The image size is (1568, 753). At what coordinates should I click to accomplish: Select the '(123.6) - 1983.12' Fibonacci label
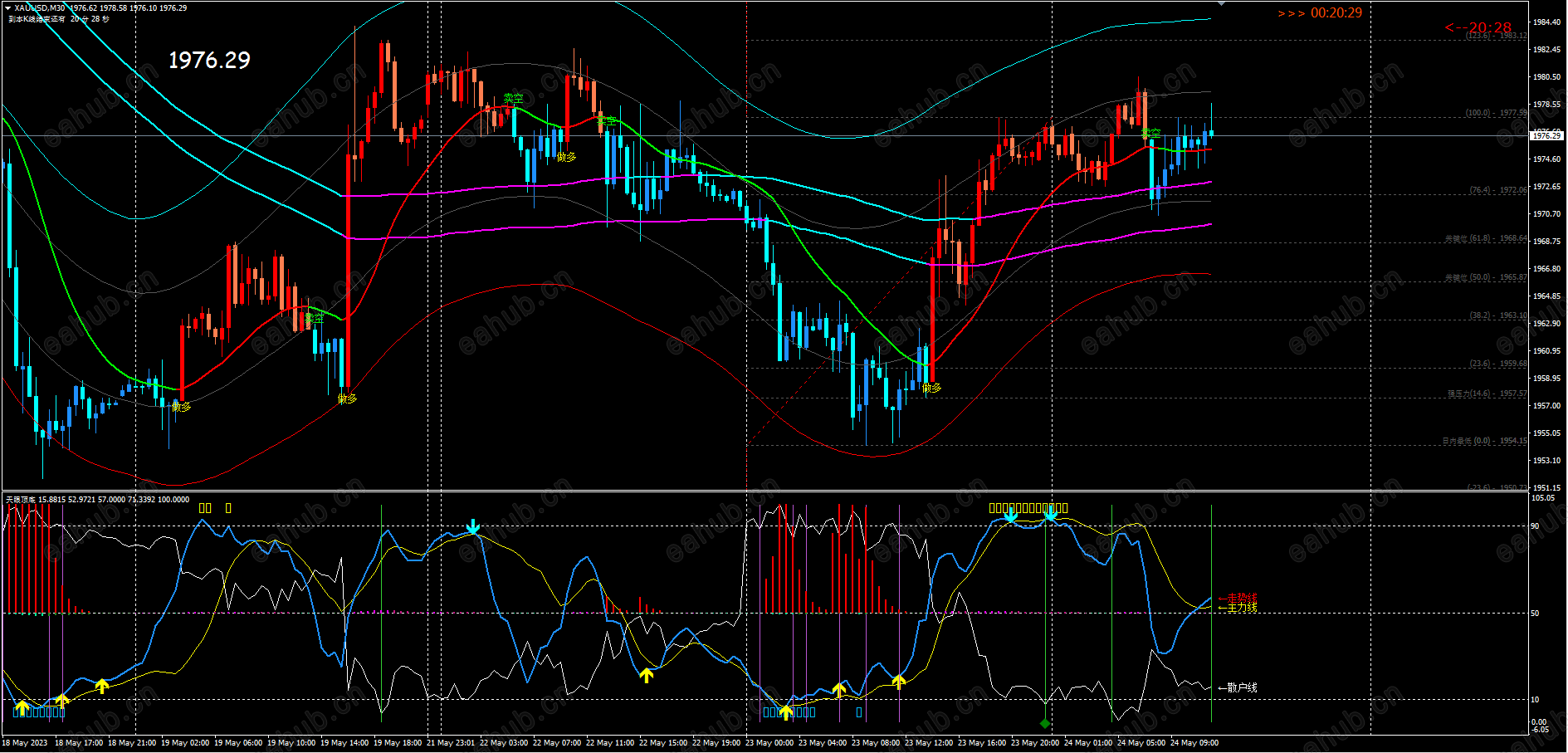point(1497,36)
